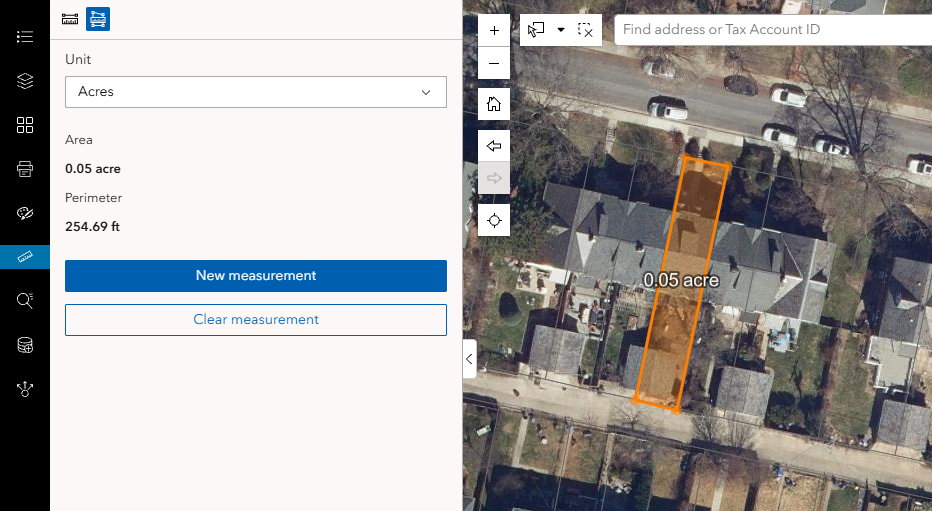
Task: Switch to the distance measurement tool
Action: [70, 18]
